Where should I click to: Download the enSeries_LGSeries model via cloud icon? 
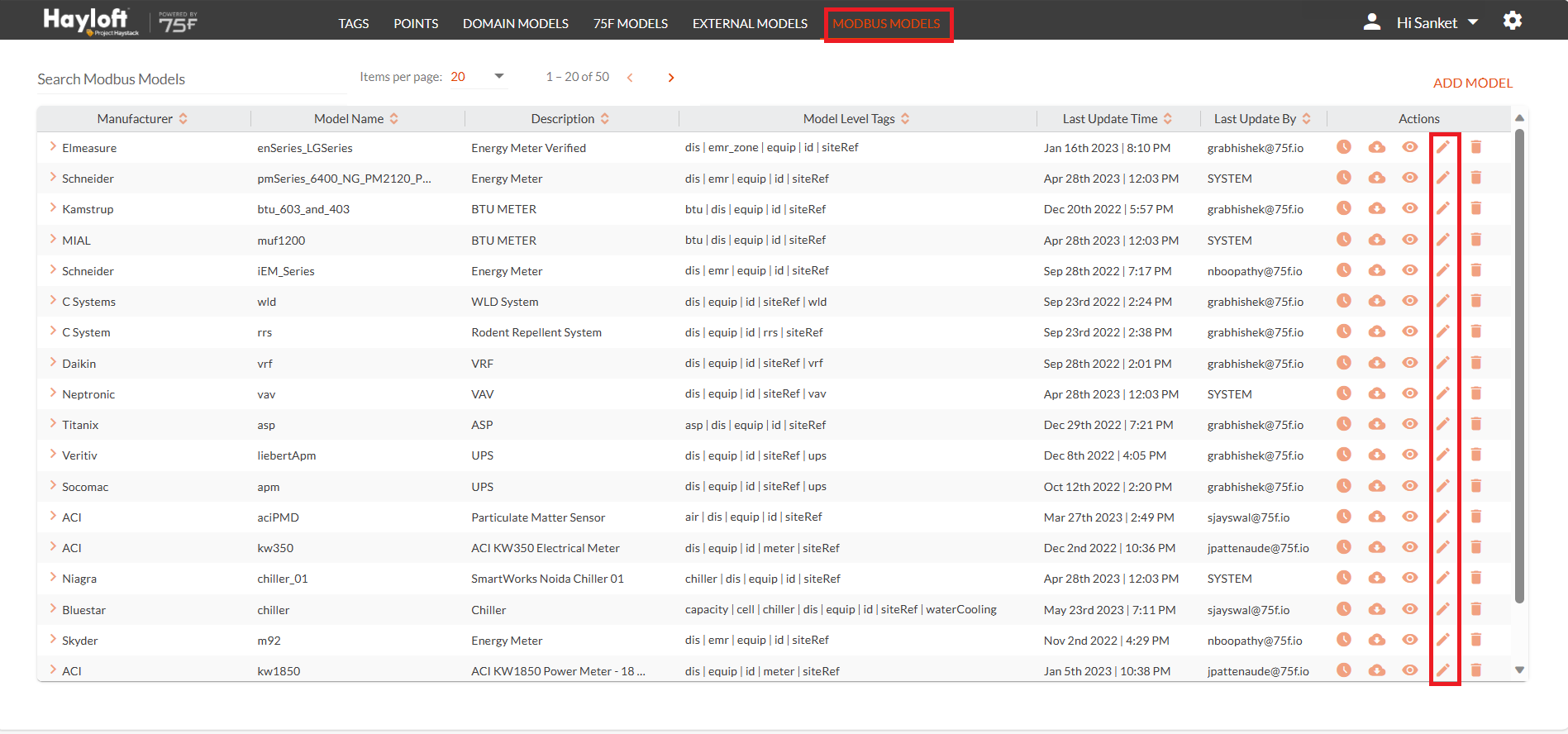[x=1377, y=147]
